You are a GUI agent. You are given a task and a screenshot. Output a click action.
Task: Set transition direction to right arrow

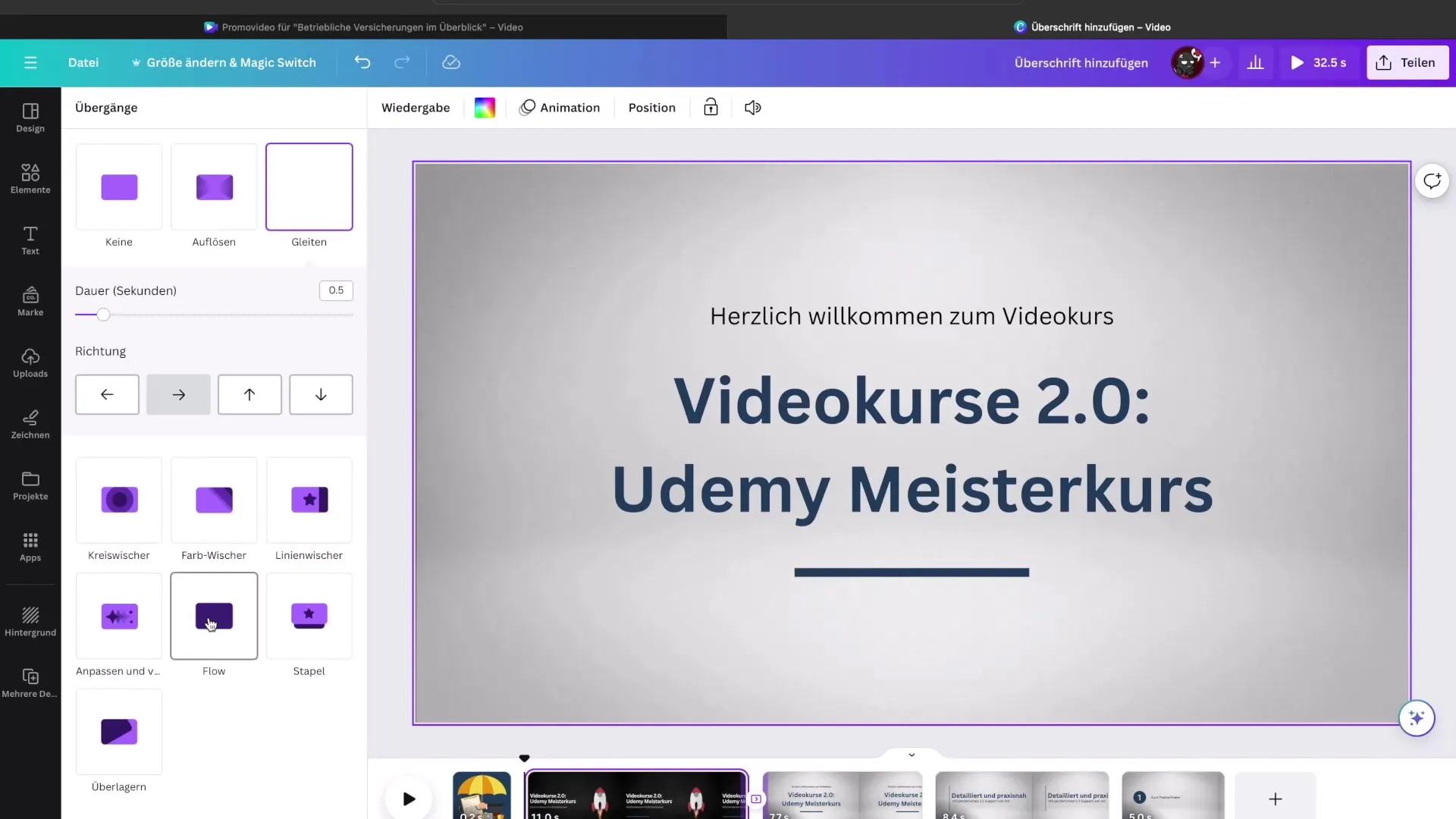click(x=178, y=394)
